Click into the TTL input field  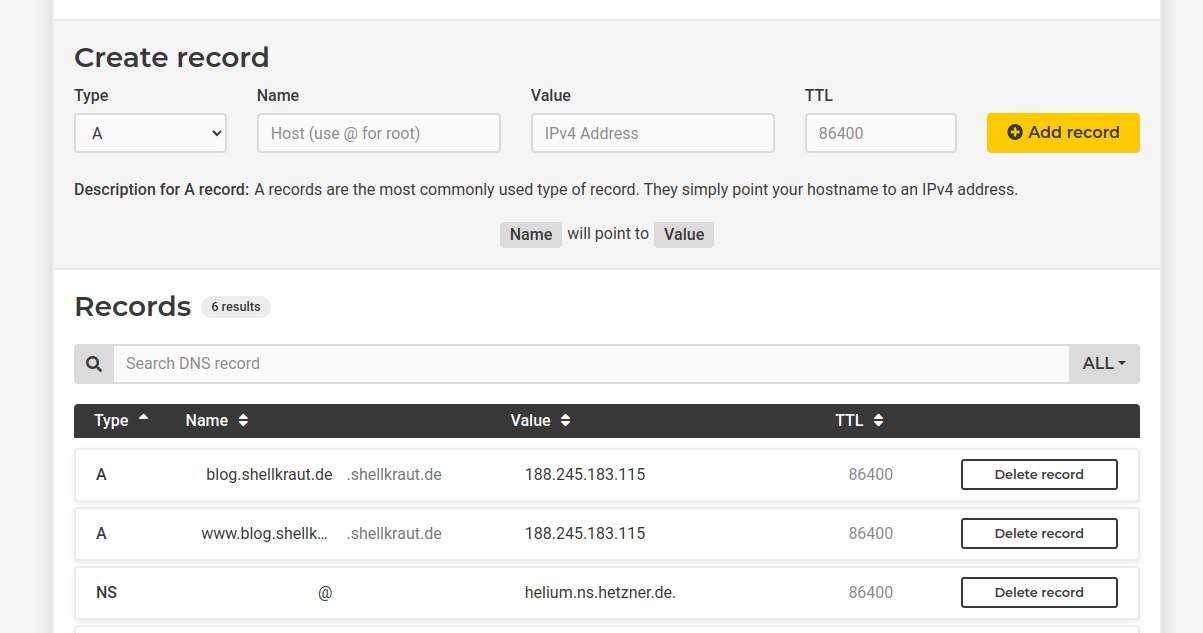[880, 133]
